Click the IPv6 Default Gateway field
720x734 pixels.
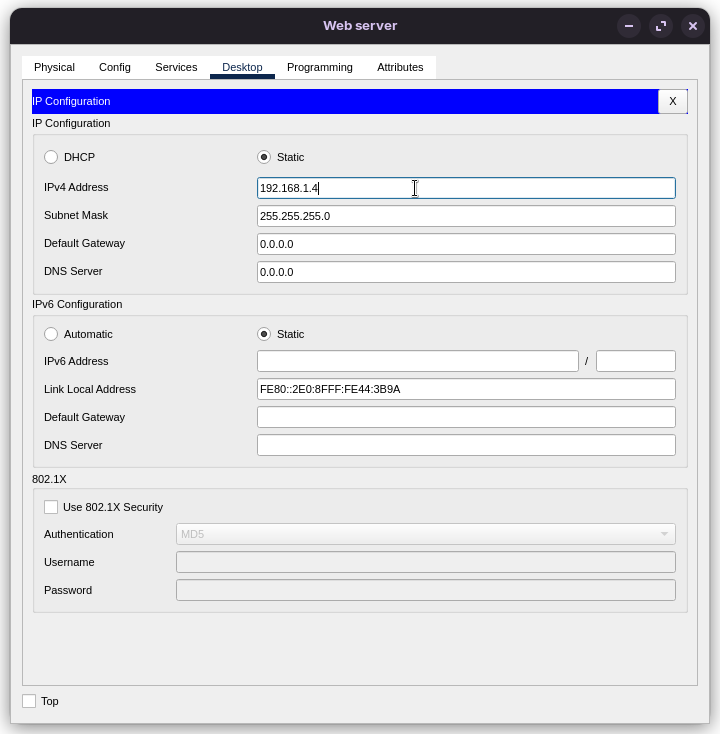click(x=466, y=417)
